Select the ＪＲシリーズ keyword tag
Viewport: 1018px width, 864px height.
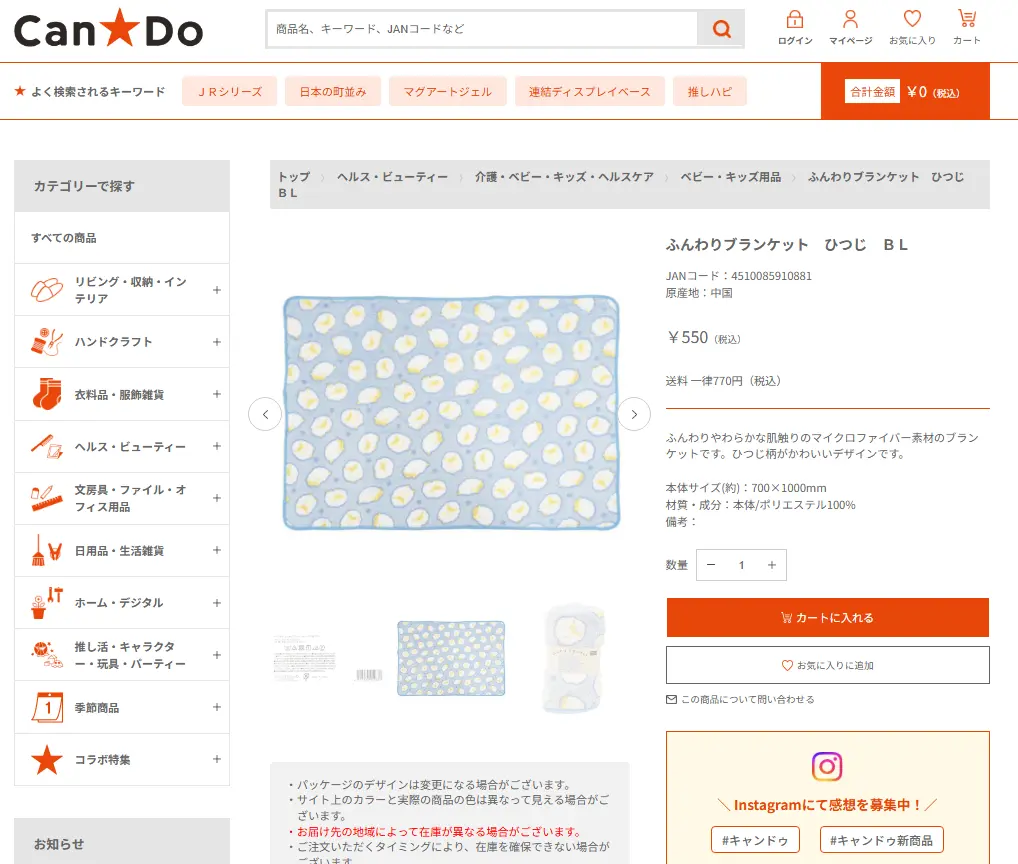(229, 91)
